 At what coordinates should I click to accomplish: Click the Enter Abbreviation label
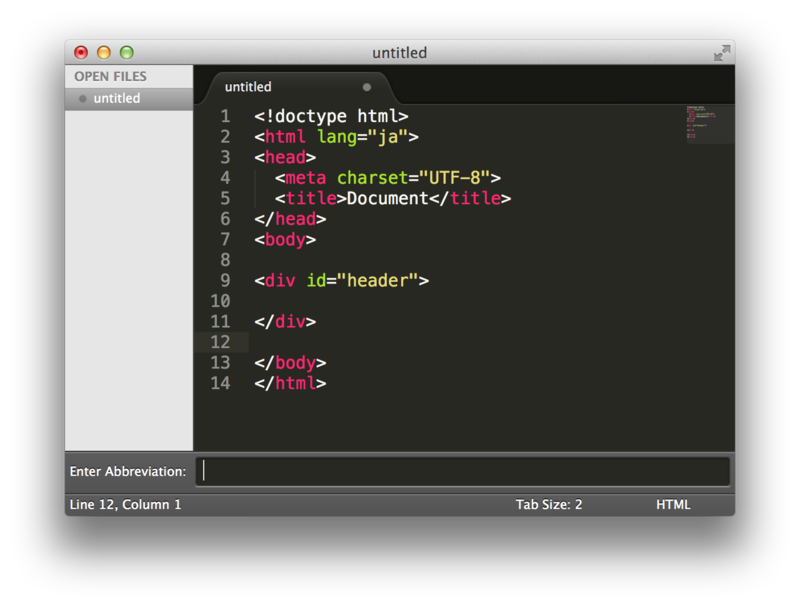click(x=128, y=471)
